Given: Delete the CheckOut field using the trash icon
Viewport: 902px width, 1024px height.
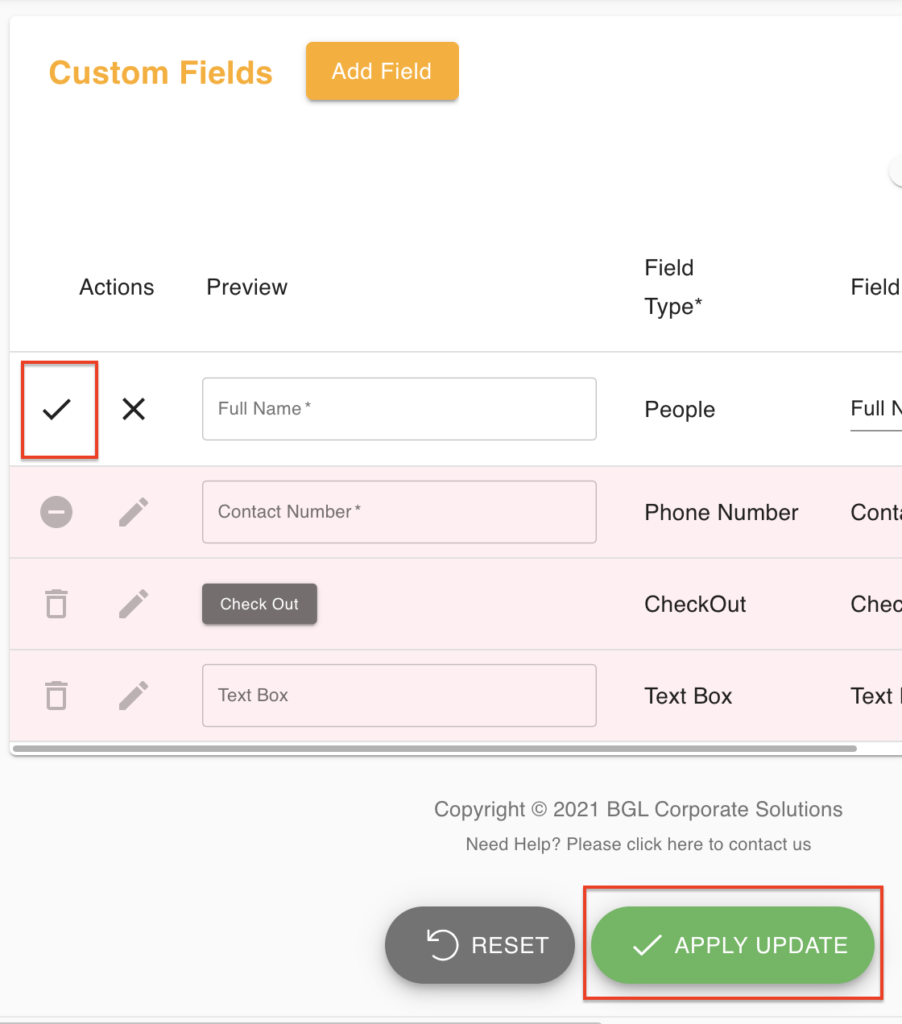Looking at the screenshot, I should point(57,604).
